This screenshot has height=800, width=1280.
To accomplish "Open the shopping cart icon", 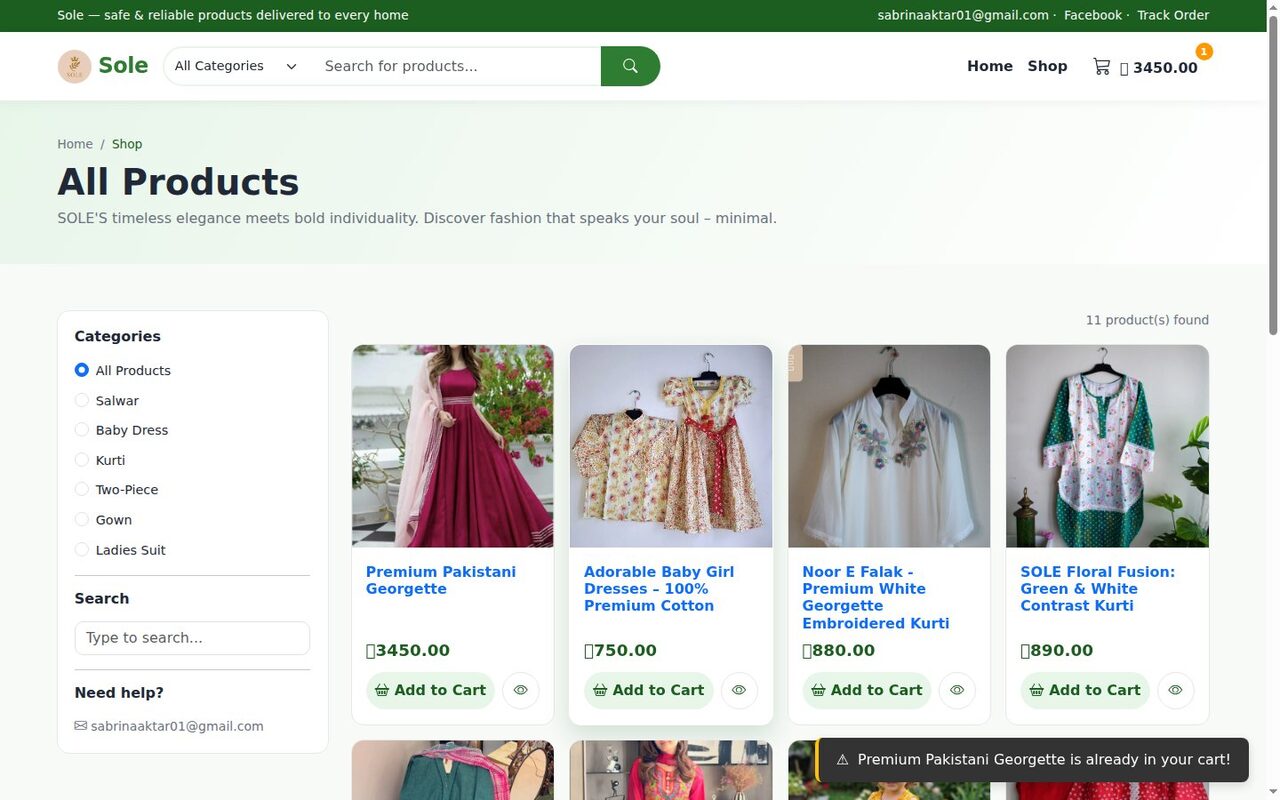I will tap(1101, 66).
